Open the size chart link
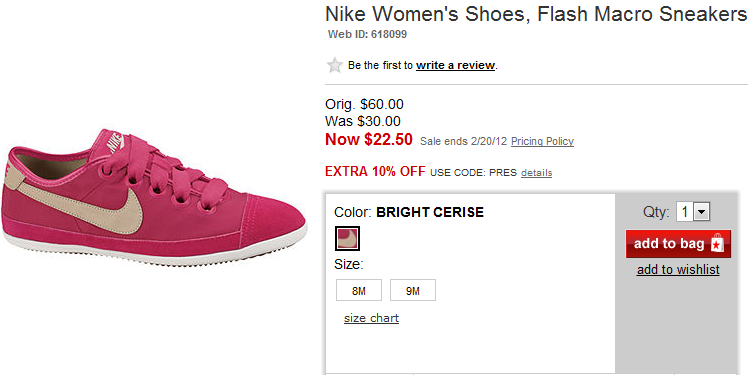This screenshot has height=375, width=753. (371, 318)
